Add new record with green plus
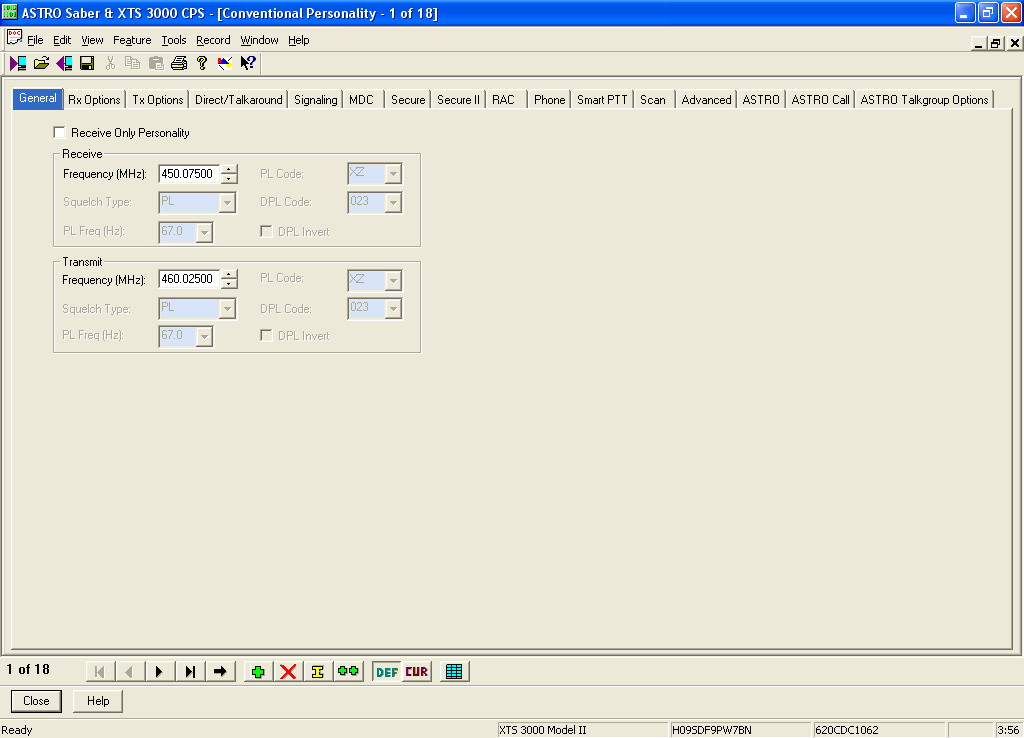 click(258, 671)
